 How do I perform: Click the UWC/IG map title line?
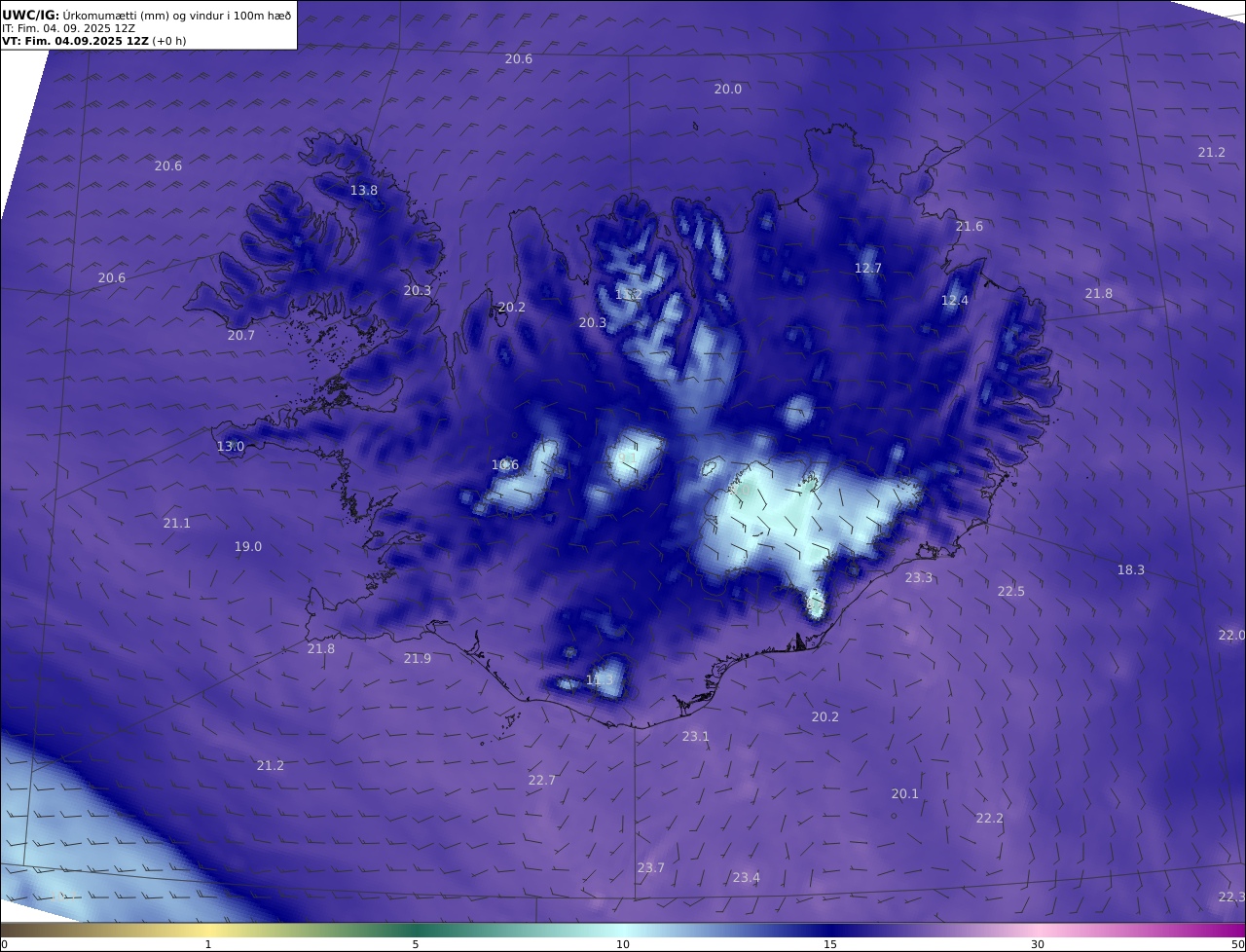(146, 15)
